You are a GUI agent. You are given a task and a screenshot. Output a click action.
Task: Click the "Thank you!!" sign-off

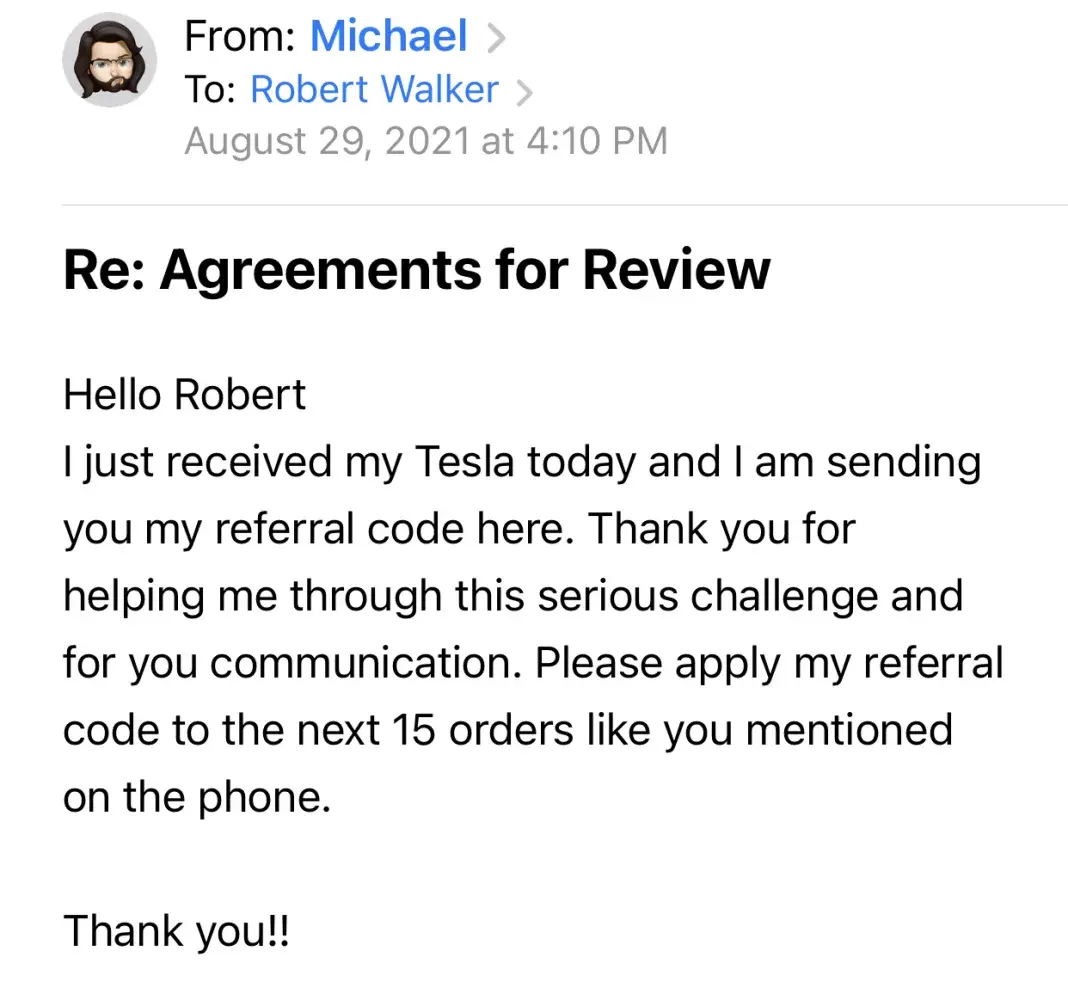coord(177,931)
